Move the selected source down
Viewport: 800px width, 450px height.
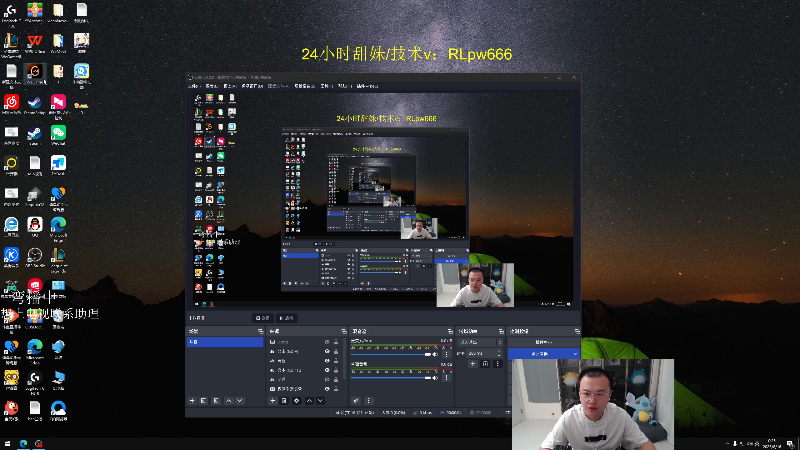pyautogui.click(x=320, y=401)
